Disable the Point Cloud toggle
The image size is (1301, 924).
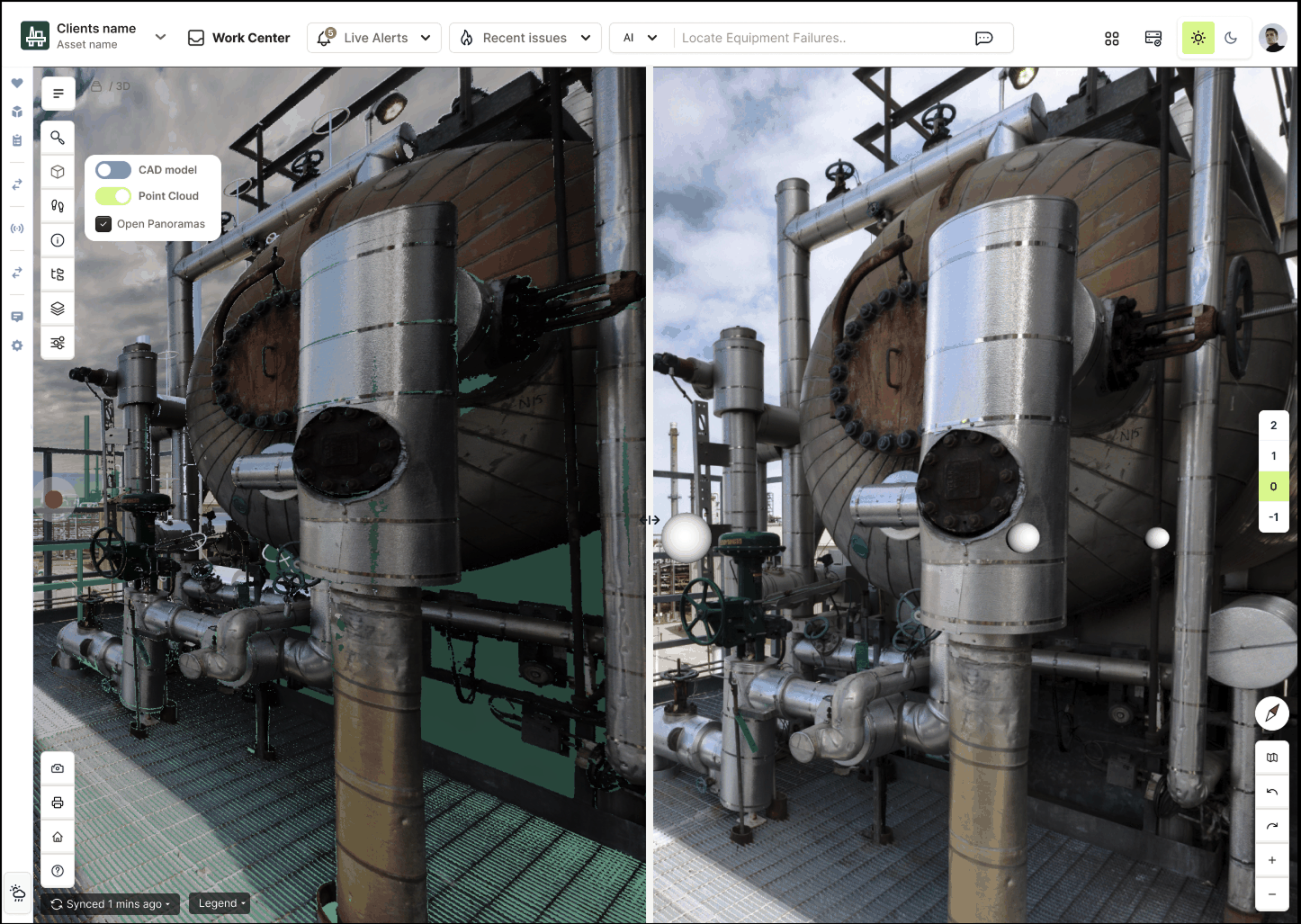[113, 196]
